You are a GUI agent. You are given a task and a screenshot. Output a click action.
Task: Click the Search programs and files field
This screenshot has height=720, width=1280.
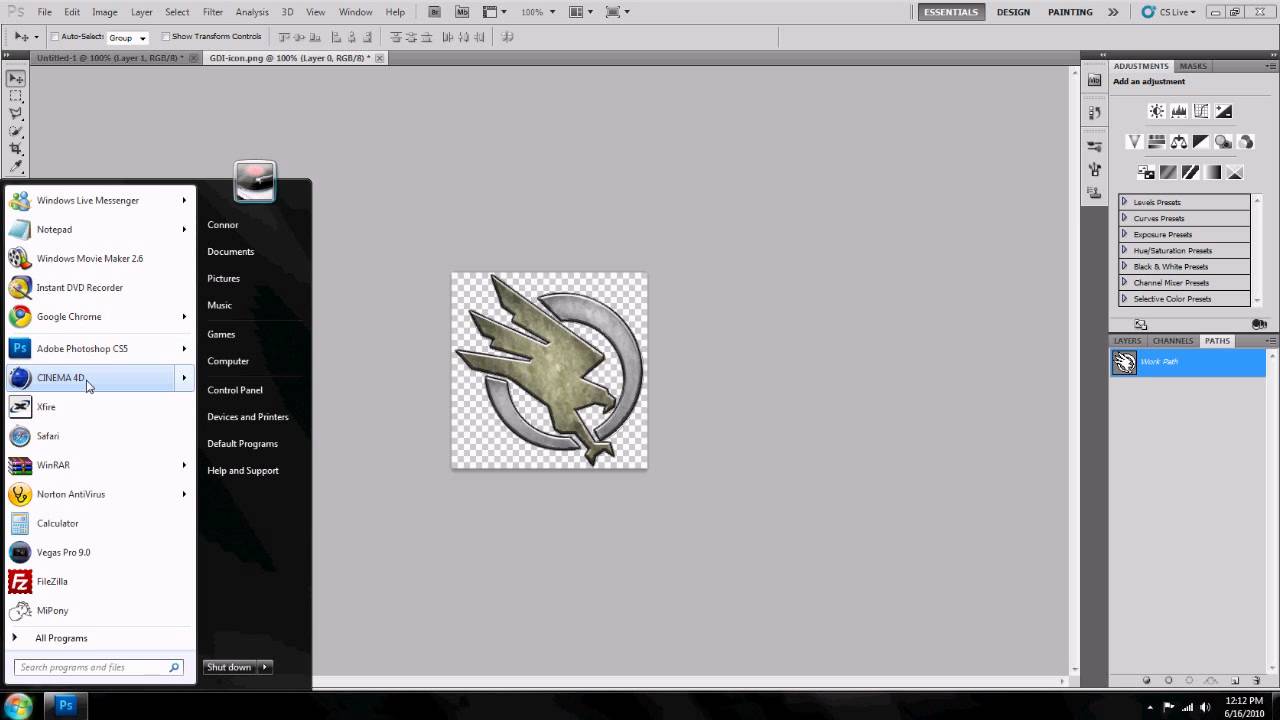pyautogui.click(x=98, y=667)
